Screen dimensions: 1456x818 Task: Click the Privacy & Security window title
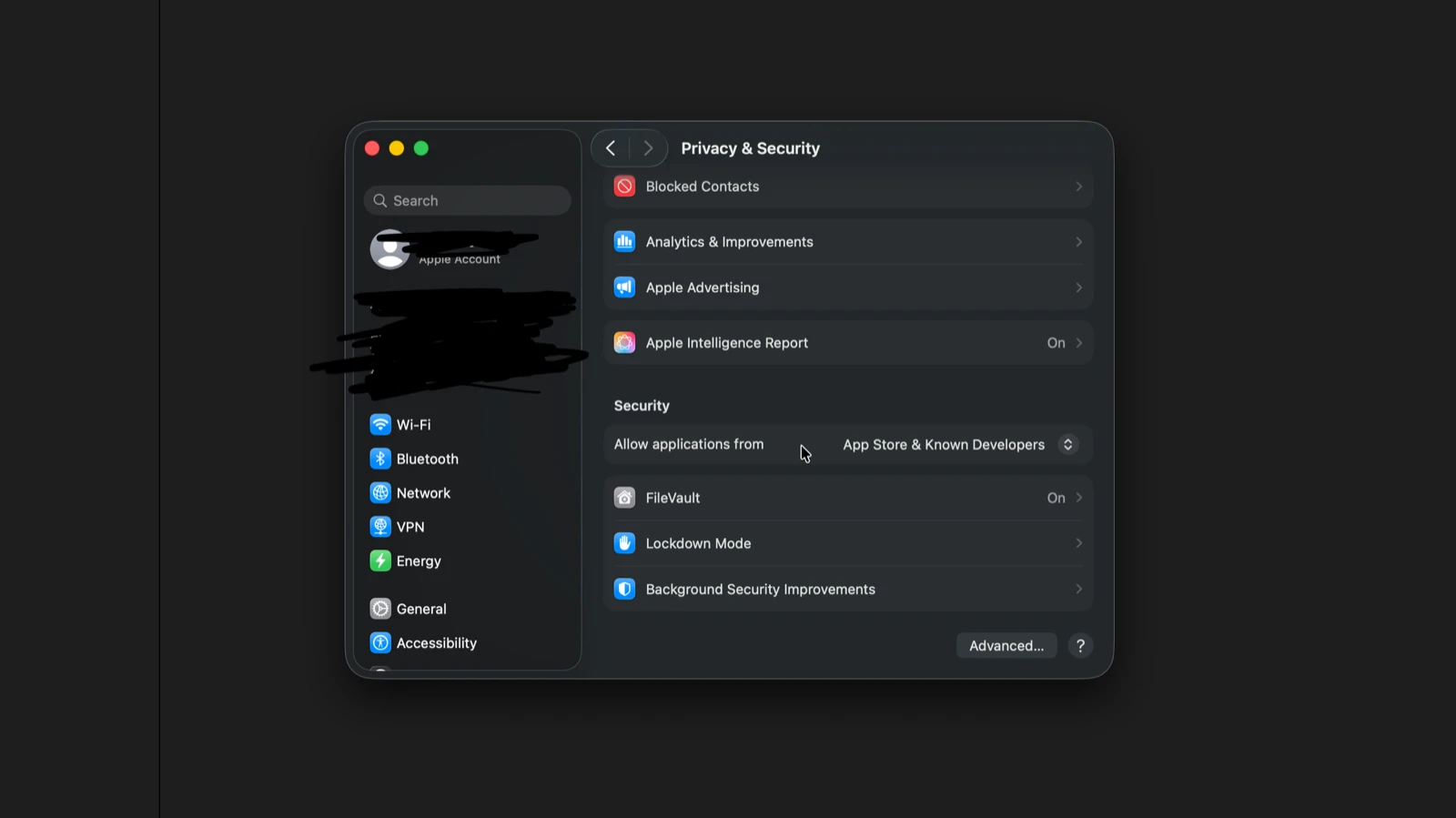click(x=751, y=148)
